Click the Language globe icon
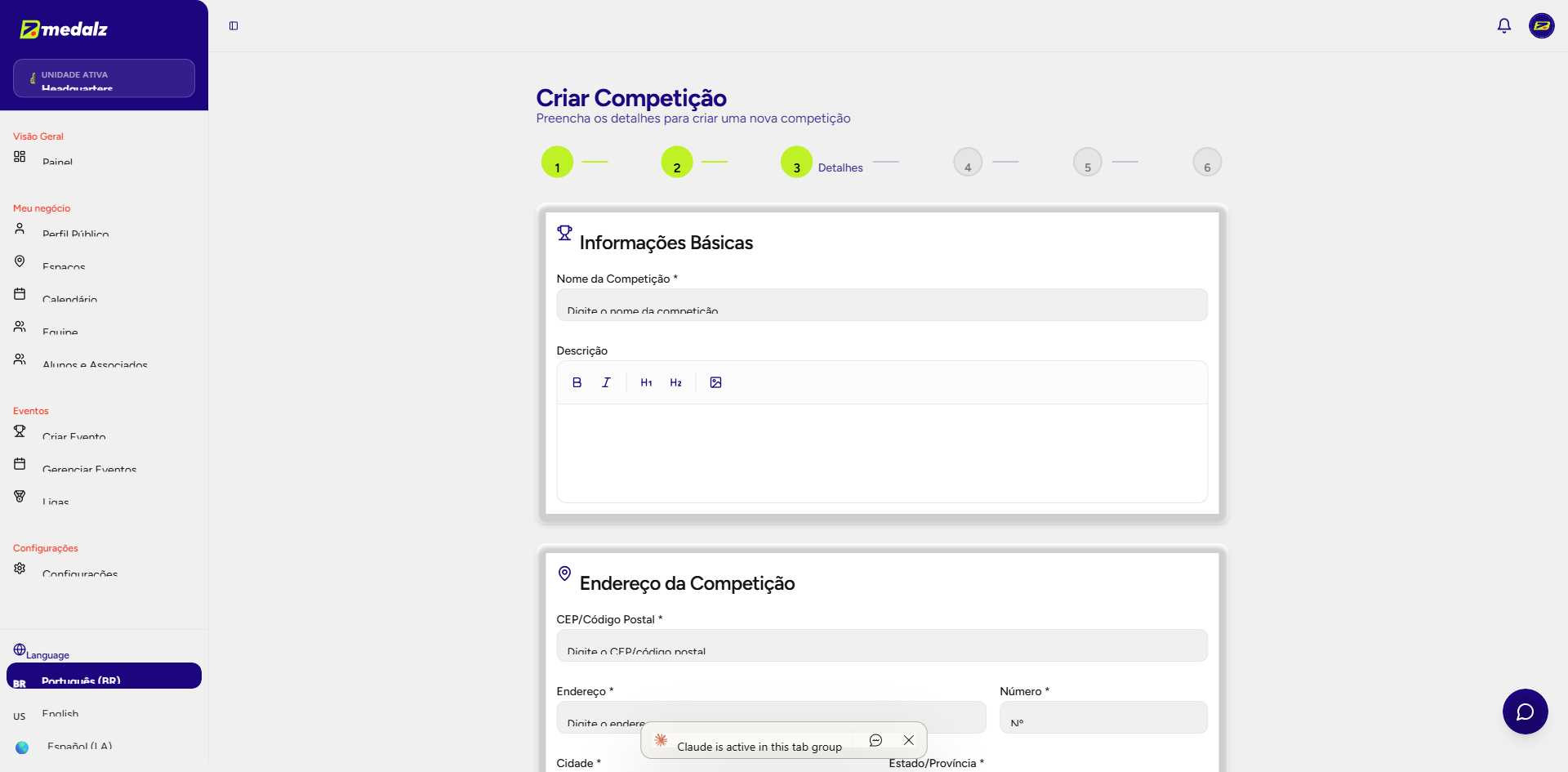 point(20,649)
